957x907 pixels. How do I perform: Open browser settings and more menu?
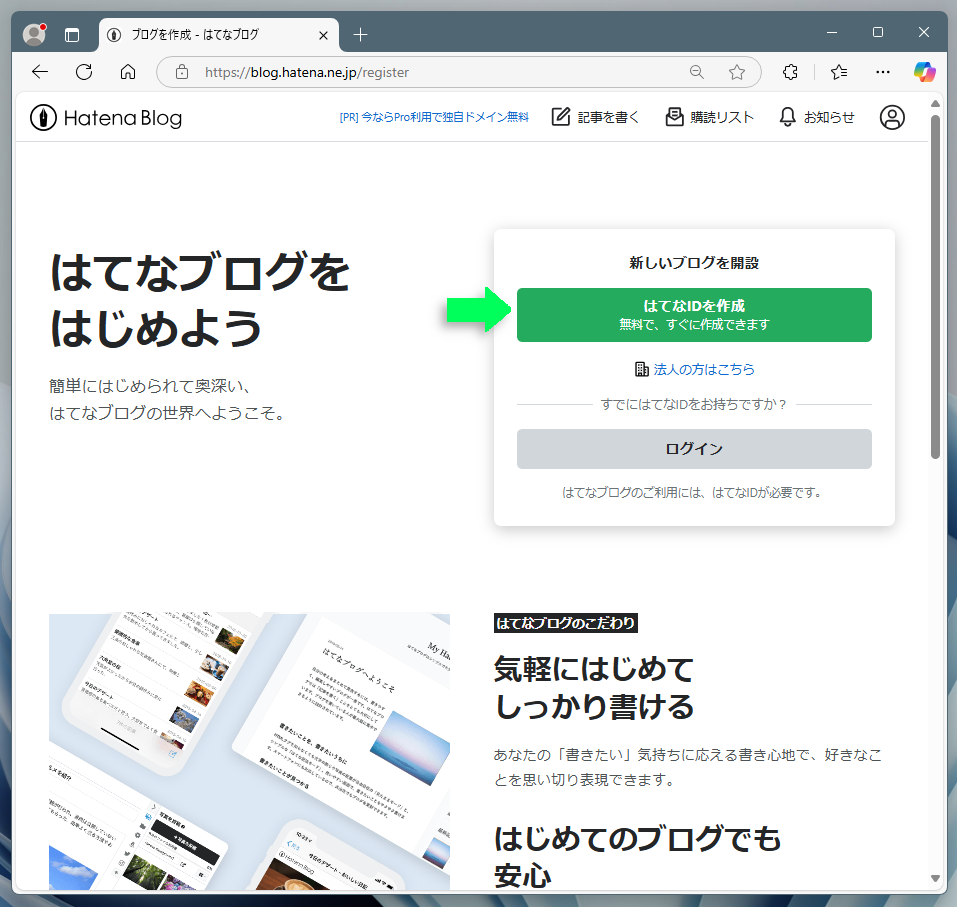(x=883, y=72)
